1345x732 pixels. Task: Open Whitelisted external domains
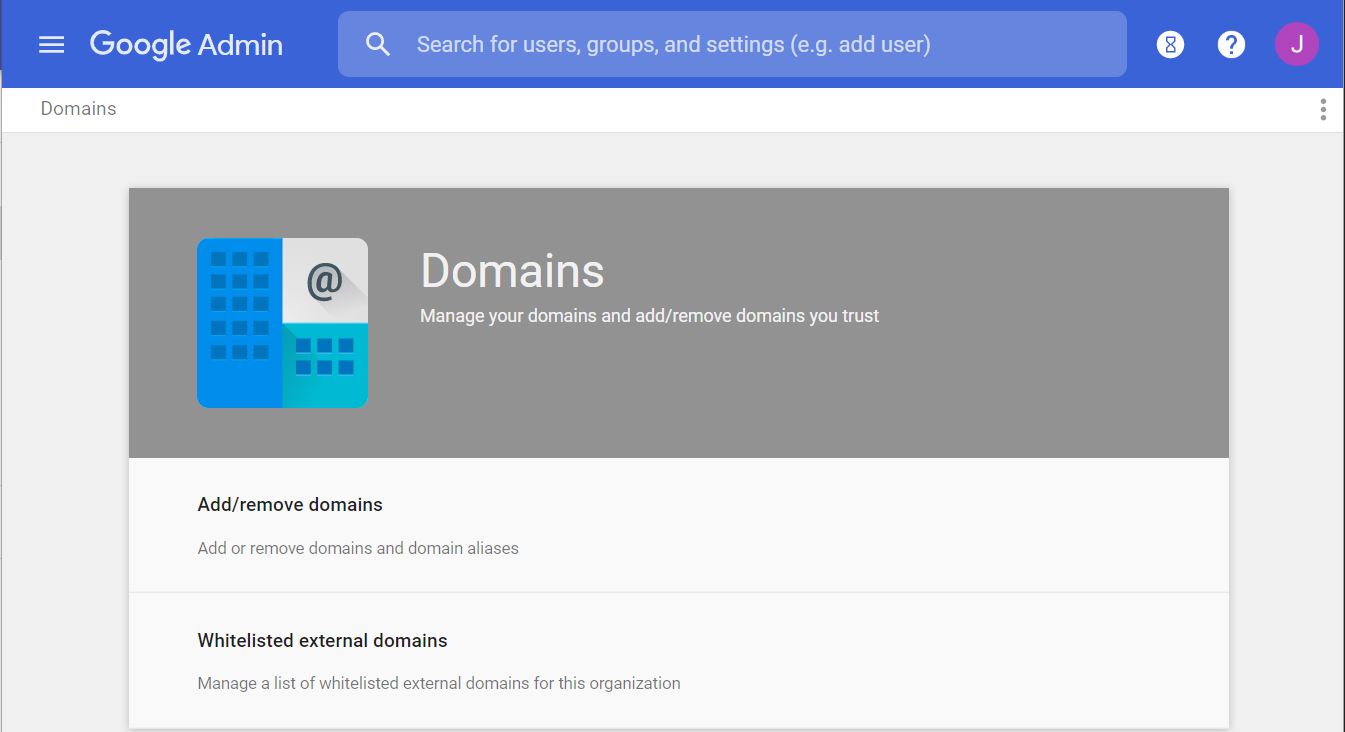coord(679,661)
